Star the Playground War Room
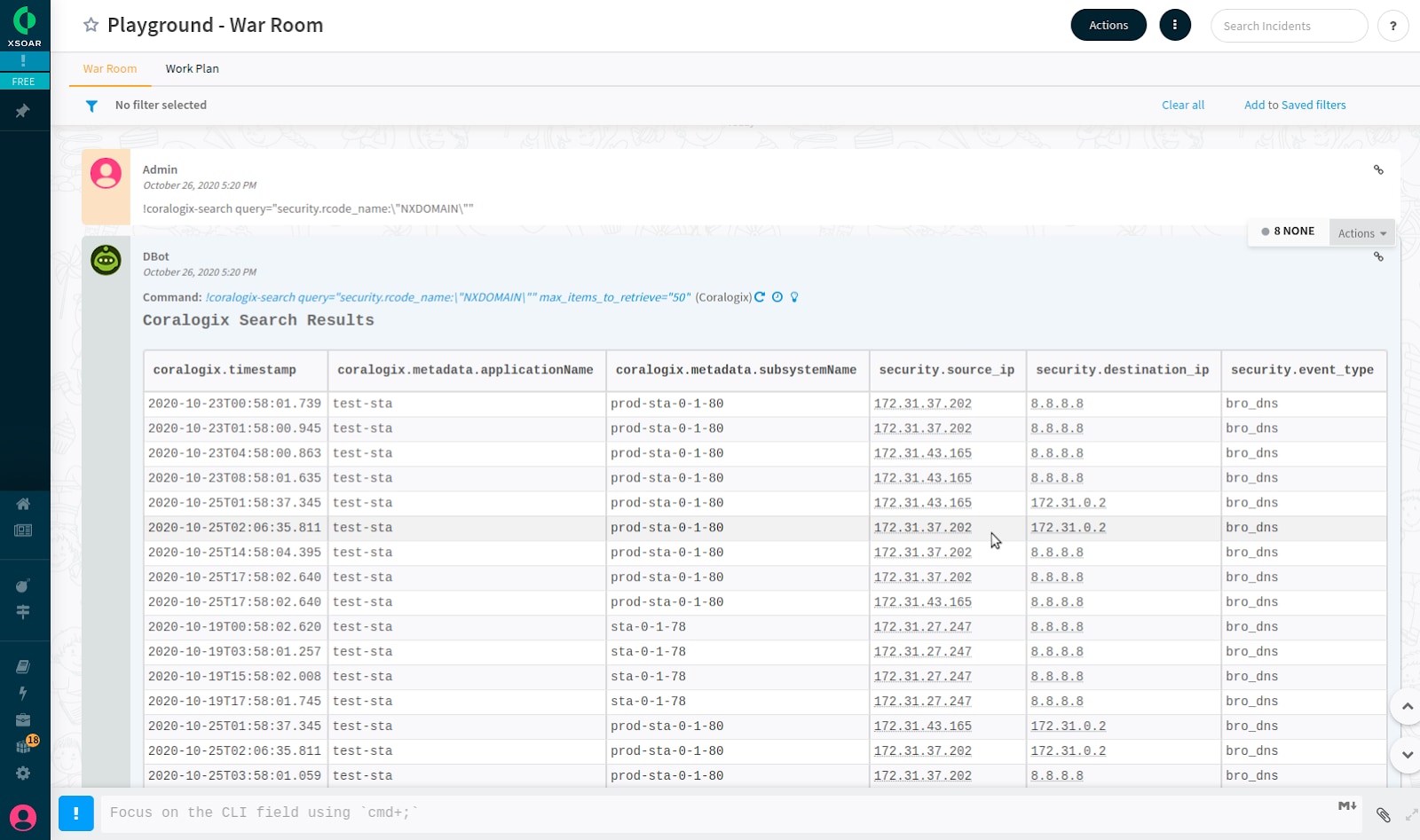Image resolution: width=1420 pixels, height=840 pixels. point(91,25)
